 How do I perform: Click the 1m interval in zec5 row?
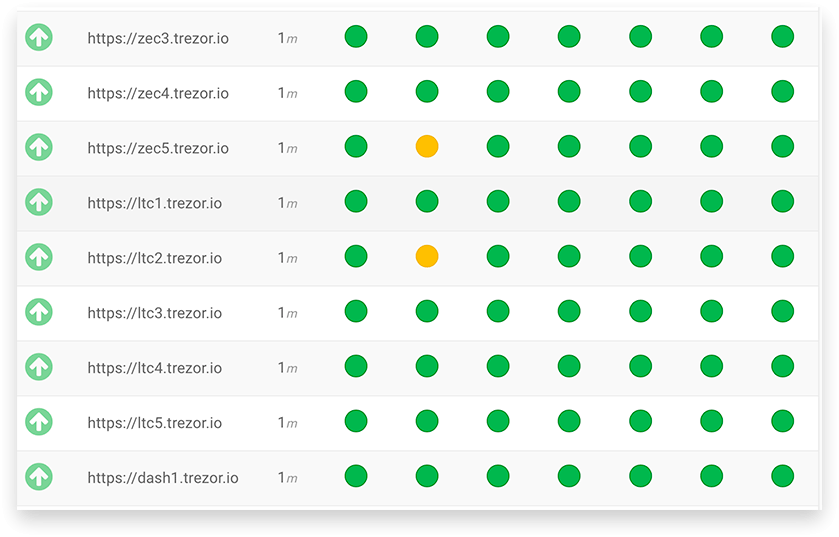point(288,148)
